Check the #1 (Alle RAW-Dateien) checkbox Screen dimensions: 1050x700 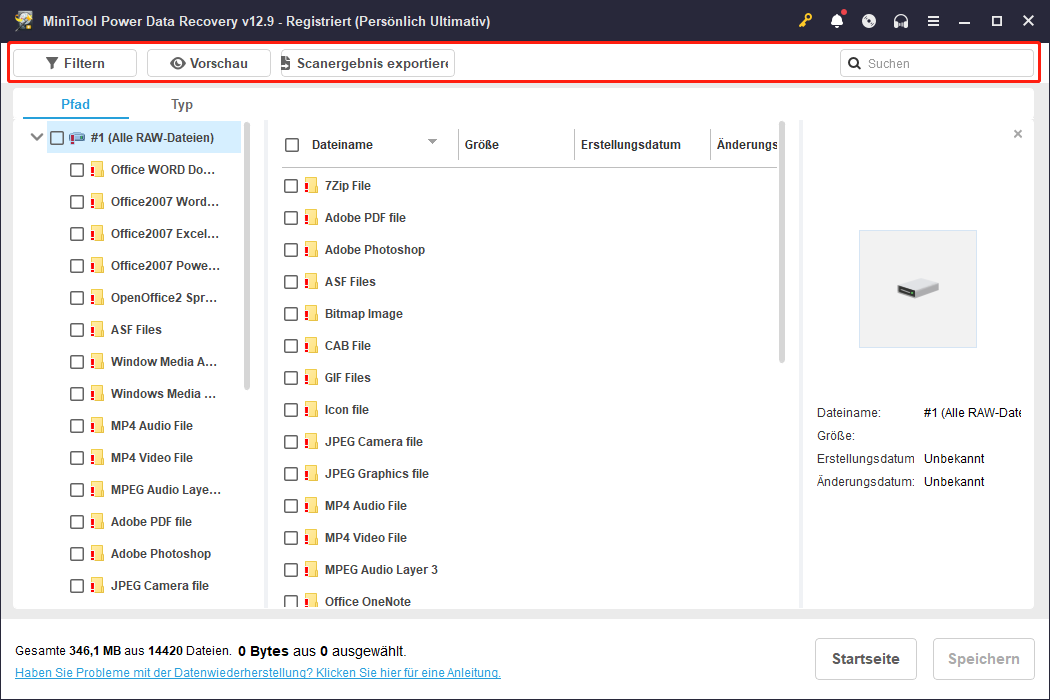[57, 137]
